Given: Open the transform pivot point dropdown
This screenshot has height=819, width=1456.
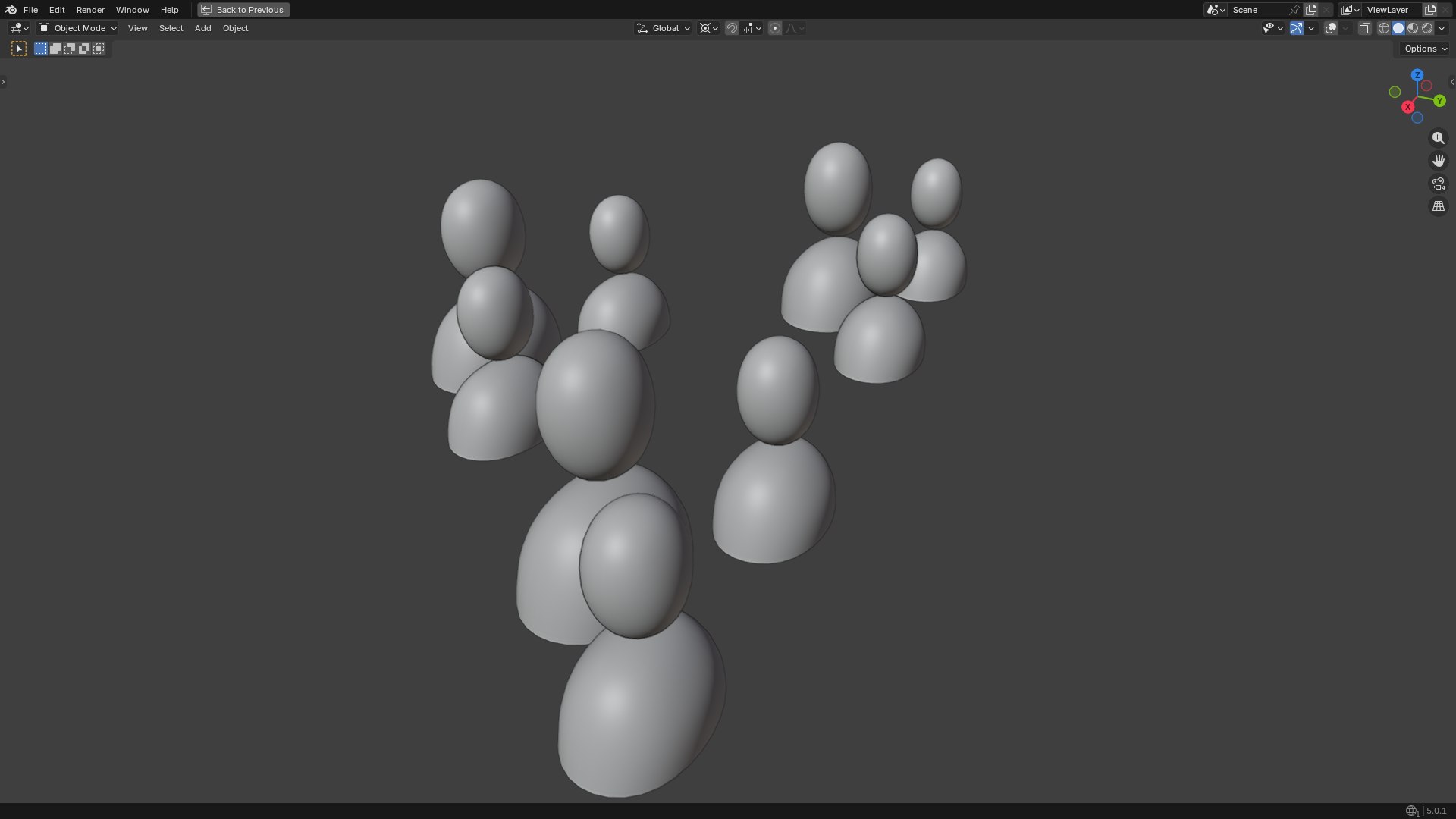Looking at the screenshot, I should [x=709, y=28].
